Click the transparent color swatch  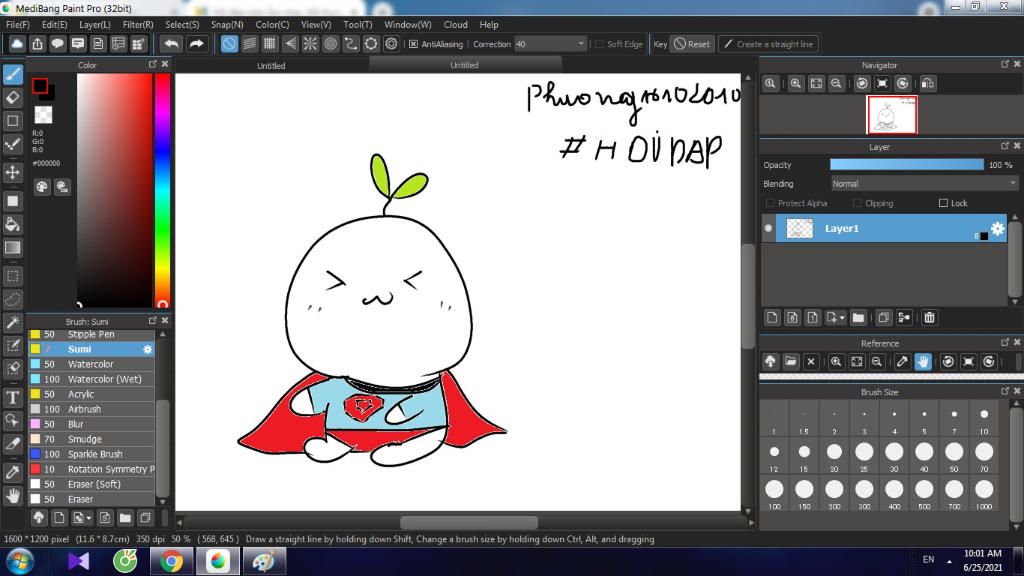point(43,115)
